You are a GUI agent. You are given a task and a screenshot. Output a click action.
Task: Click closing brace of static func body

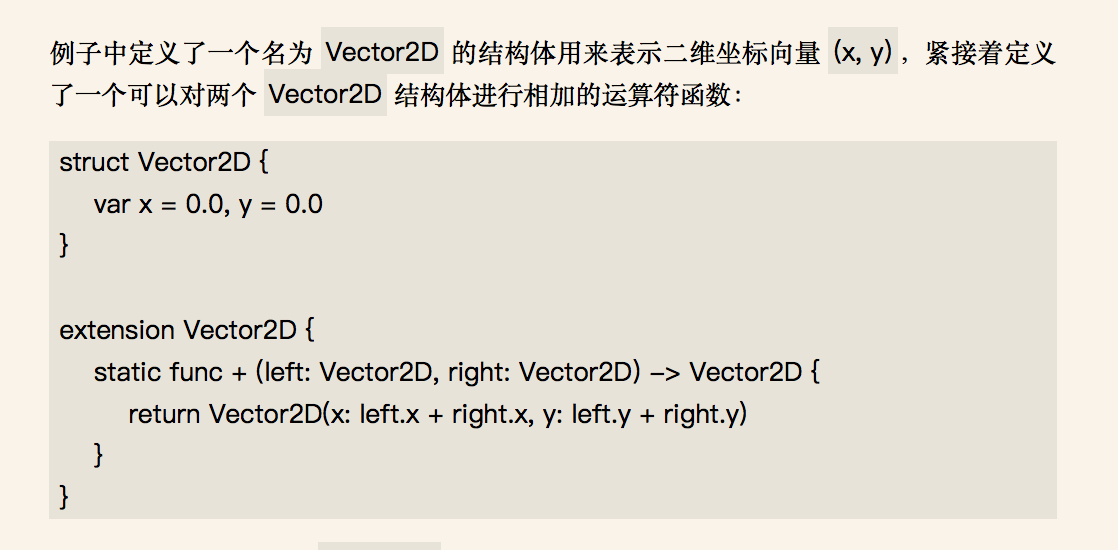(98, 455)
